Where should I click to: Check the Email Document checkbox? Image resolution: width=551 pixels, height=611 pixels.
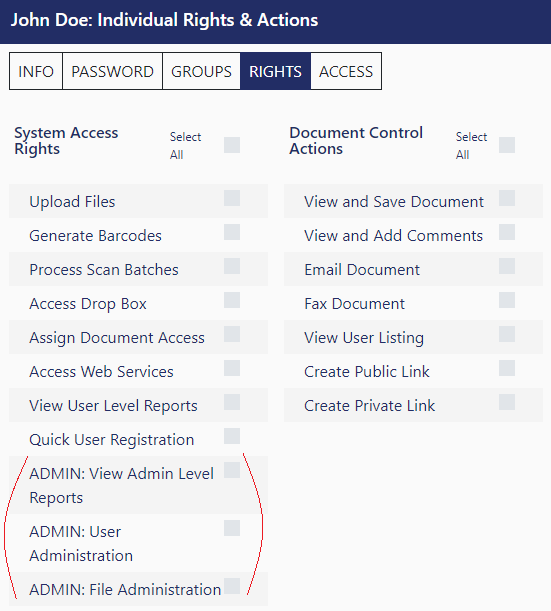(x=507, y=266)
